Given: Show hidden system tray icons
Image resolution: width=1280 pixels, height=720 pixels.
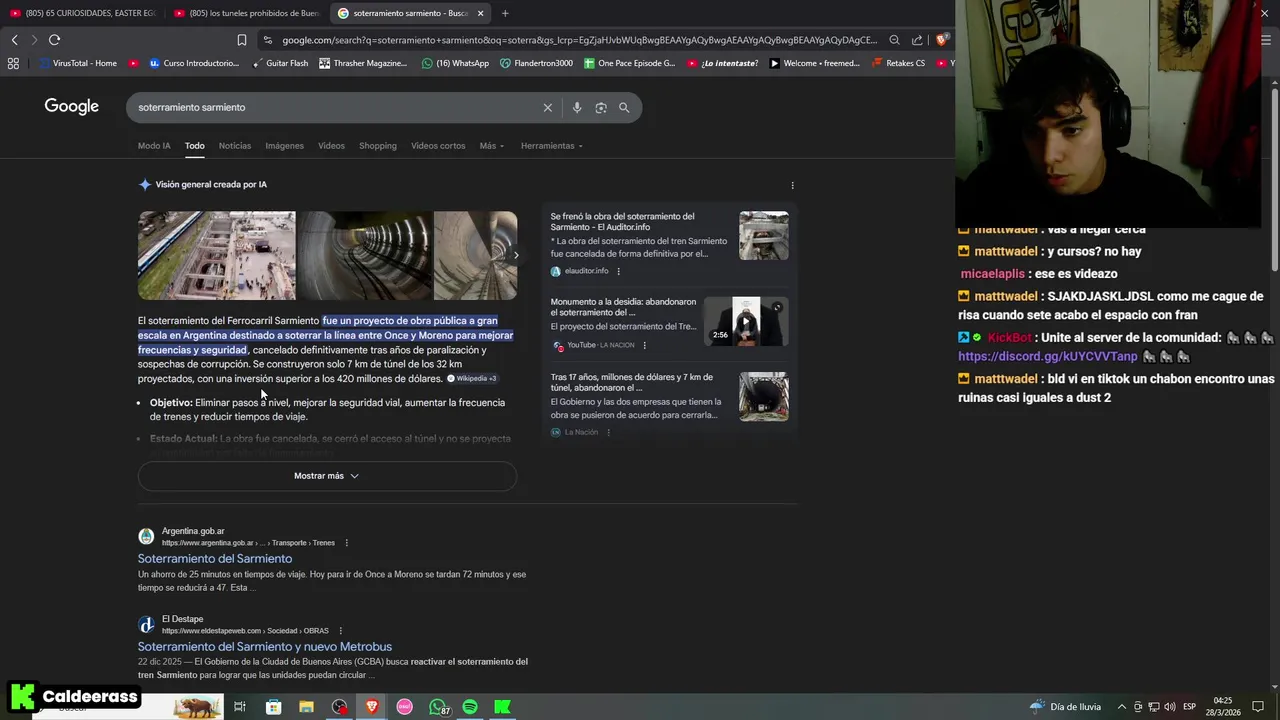Looking at the screenshot, I should tap(1121, 707).
